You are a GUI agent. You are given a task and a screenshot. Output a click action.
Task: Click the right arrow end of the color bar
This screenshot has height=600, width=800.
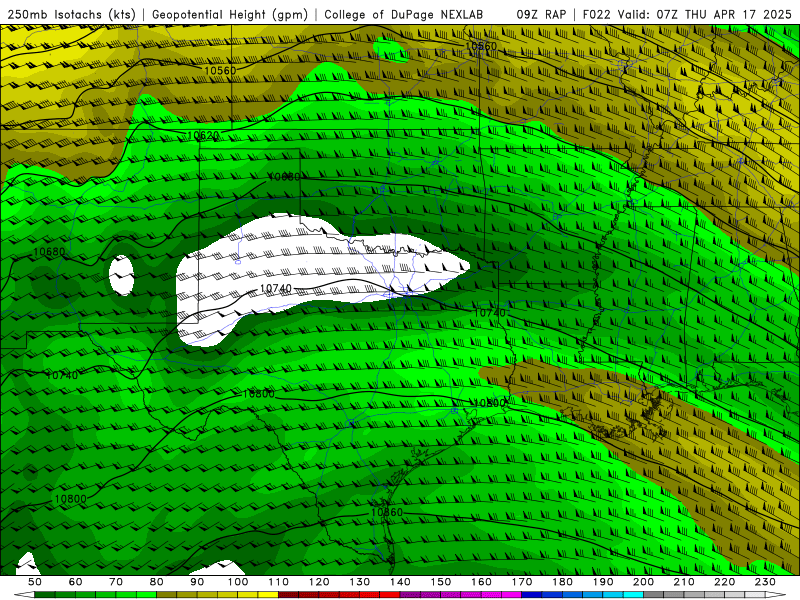[x=776, y=595]
